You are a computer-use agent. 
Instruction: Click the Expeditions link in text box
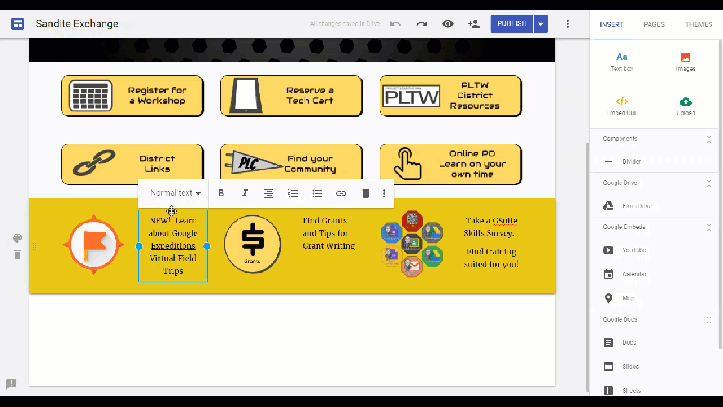pos(173,245)
